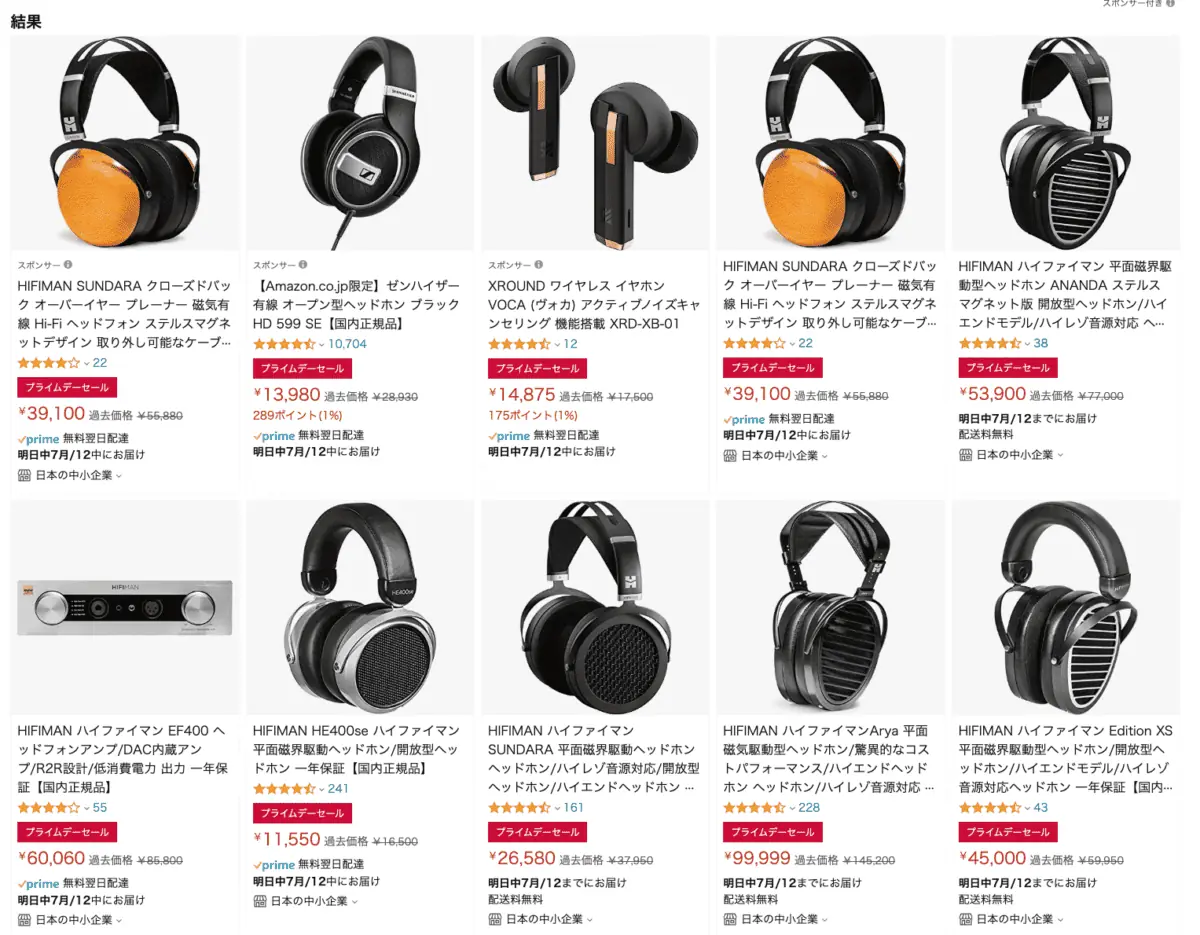
Task: Click the info icon beside スポンサー付き at top
Action: point(1170,4)
